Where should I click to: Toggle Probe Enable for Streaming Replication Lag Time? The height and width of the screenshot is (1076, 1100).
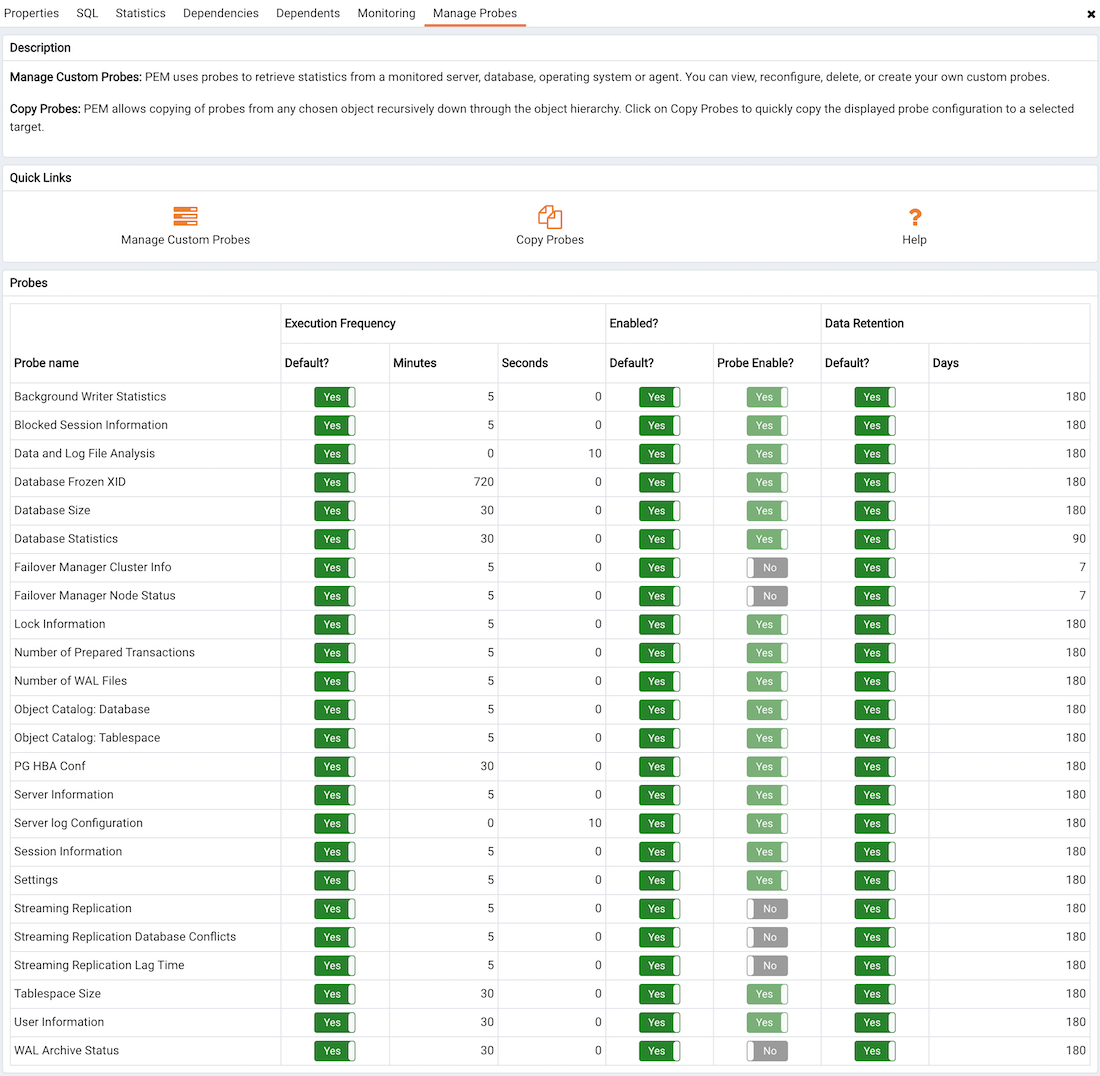tap(767, 965)
